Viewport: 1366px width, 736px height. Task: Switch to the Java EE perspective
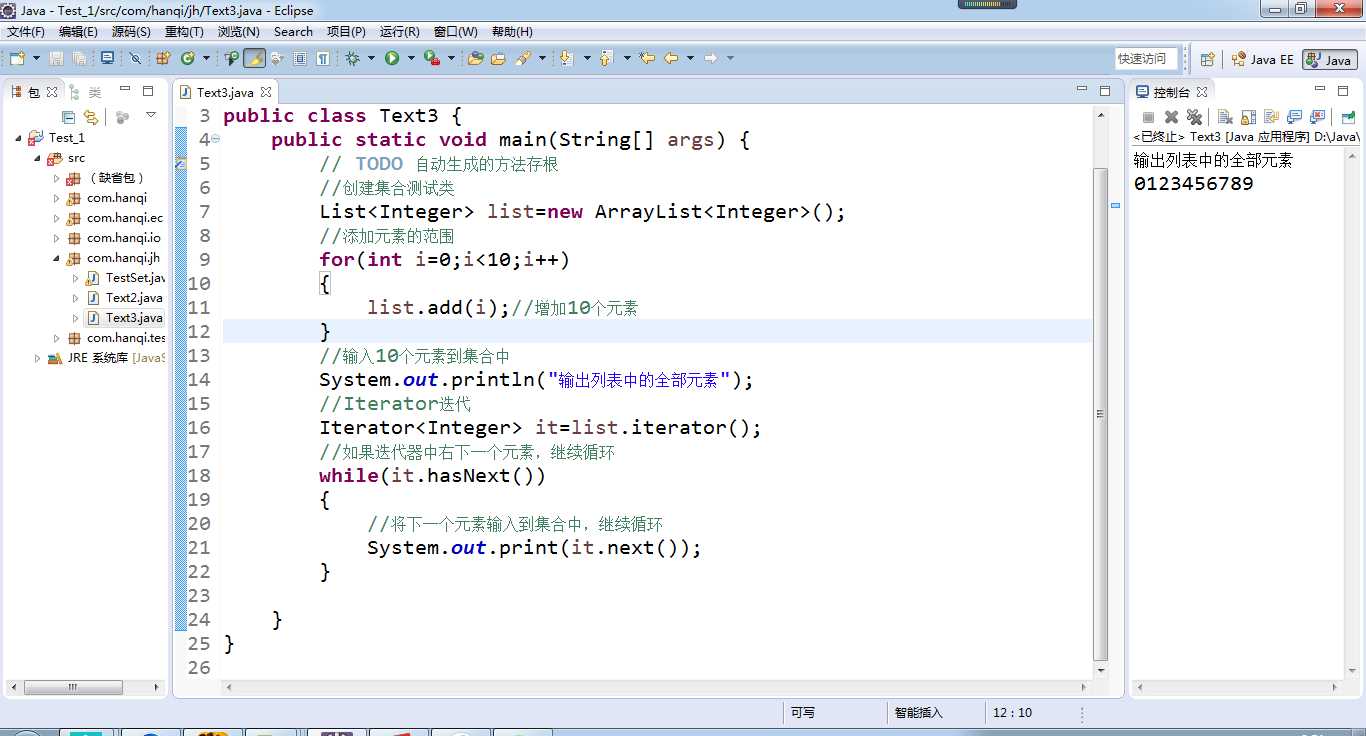point(1262,60)
